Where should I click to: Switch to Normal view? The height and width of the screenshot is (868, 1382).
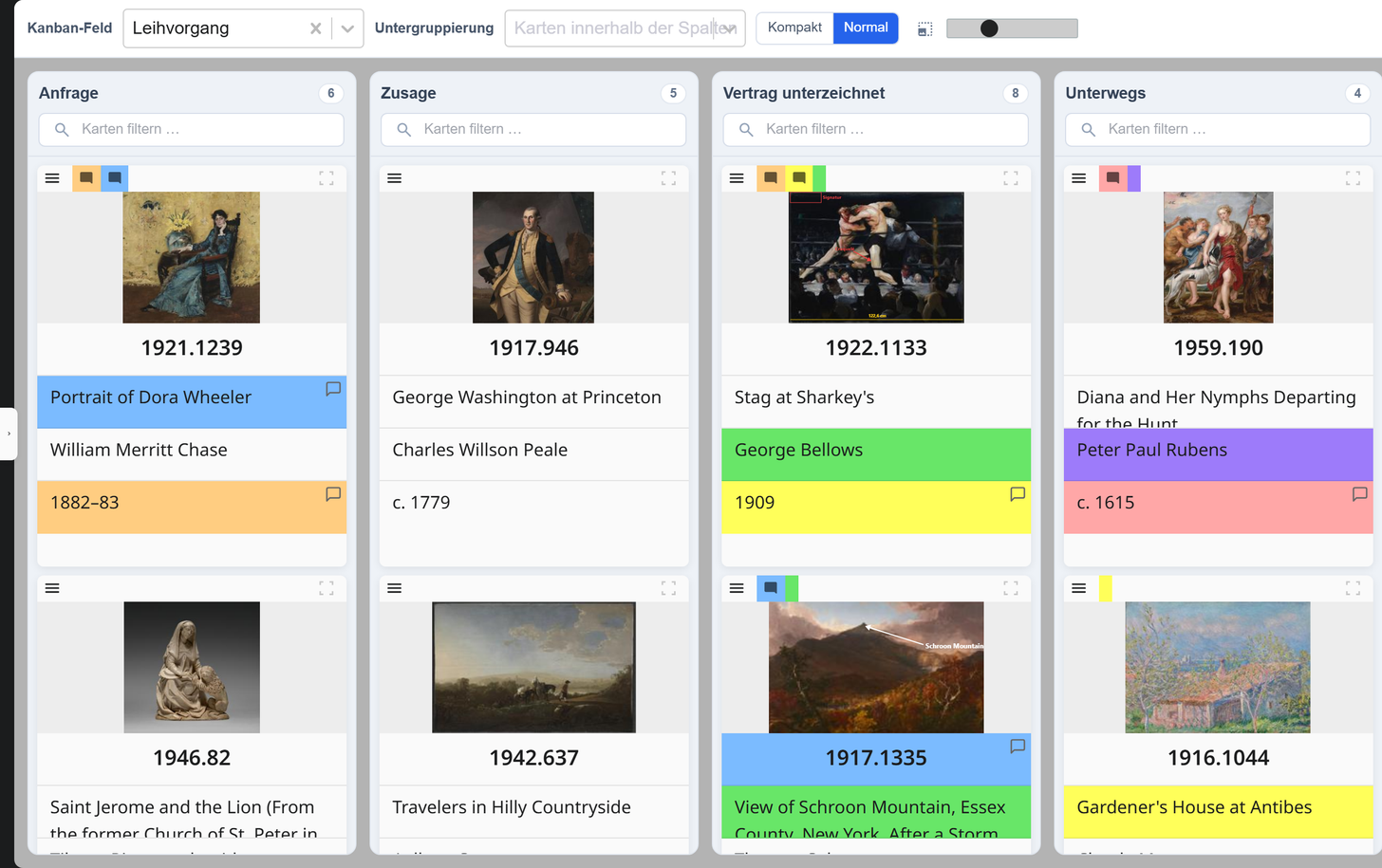[x=866, y=28]
